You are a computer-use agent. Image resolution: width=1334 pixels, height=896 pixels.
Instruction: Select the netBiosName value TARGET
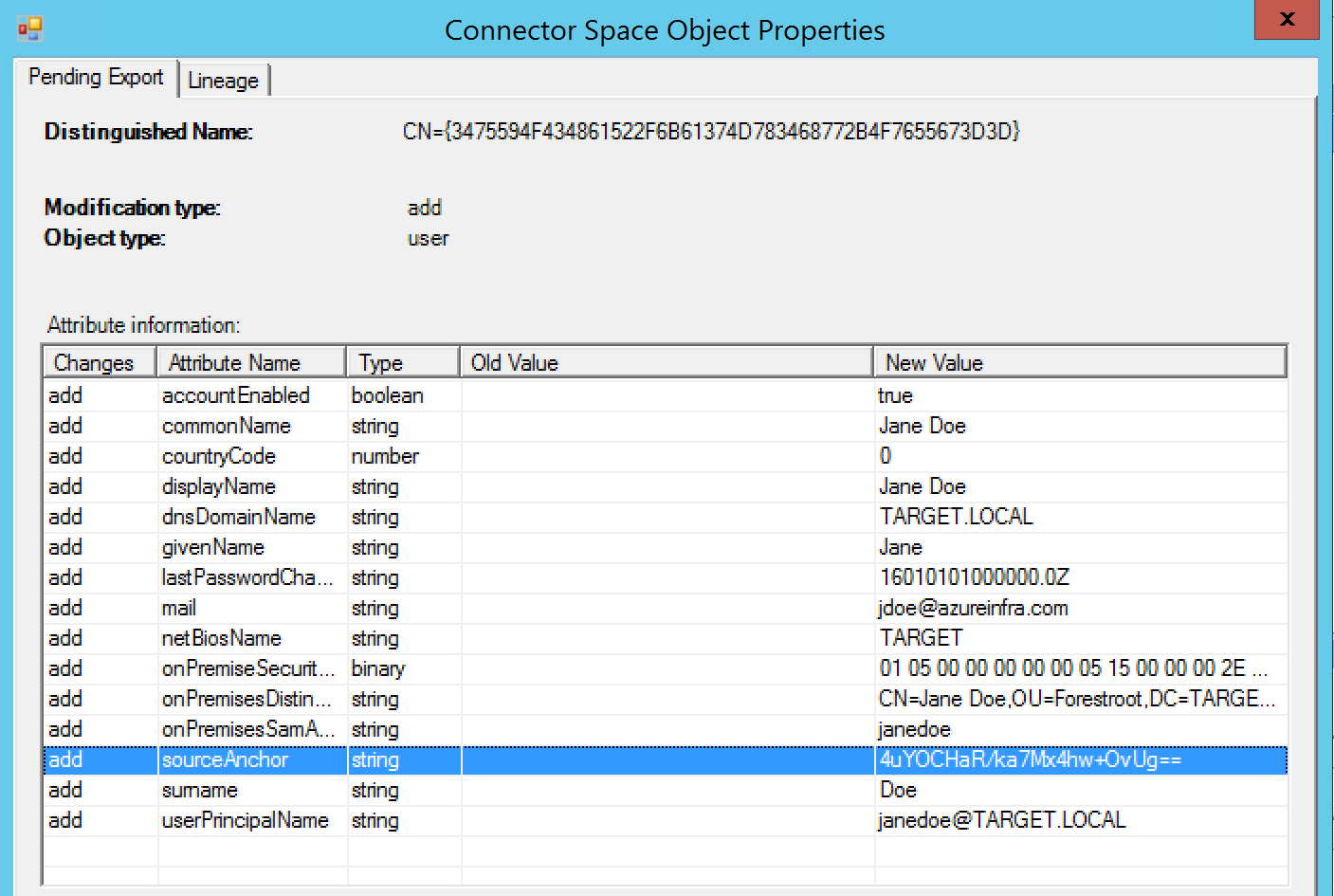pyautogui.click(x=921, y=638)
